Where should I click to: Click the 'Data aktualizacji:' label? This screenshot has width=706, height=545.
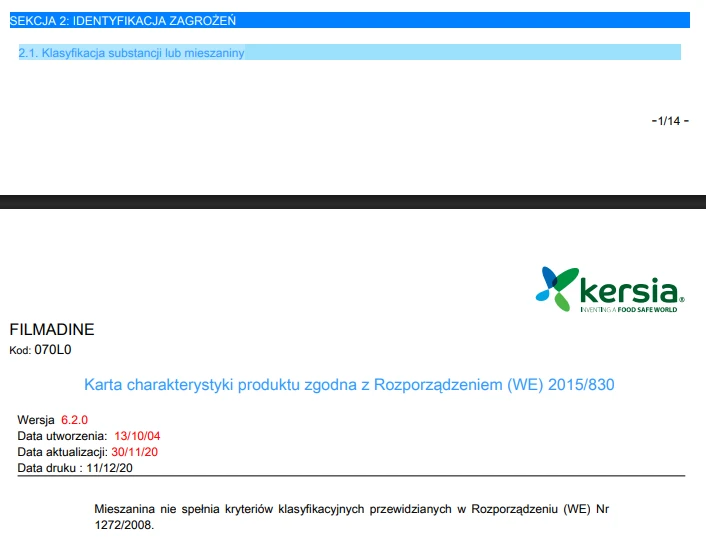[x=63, y=452]
